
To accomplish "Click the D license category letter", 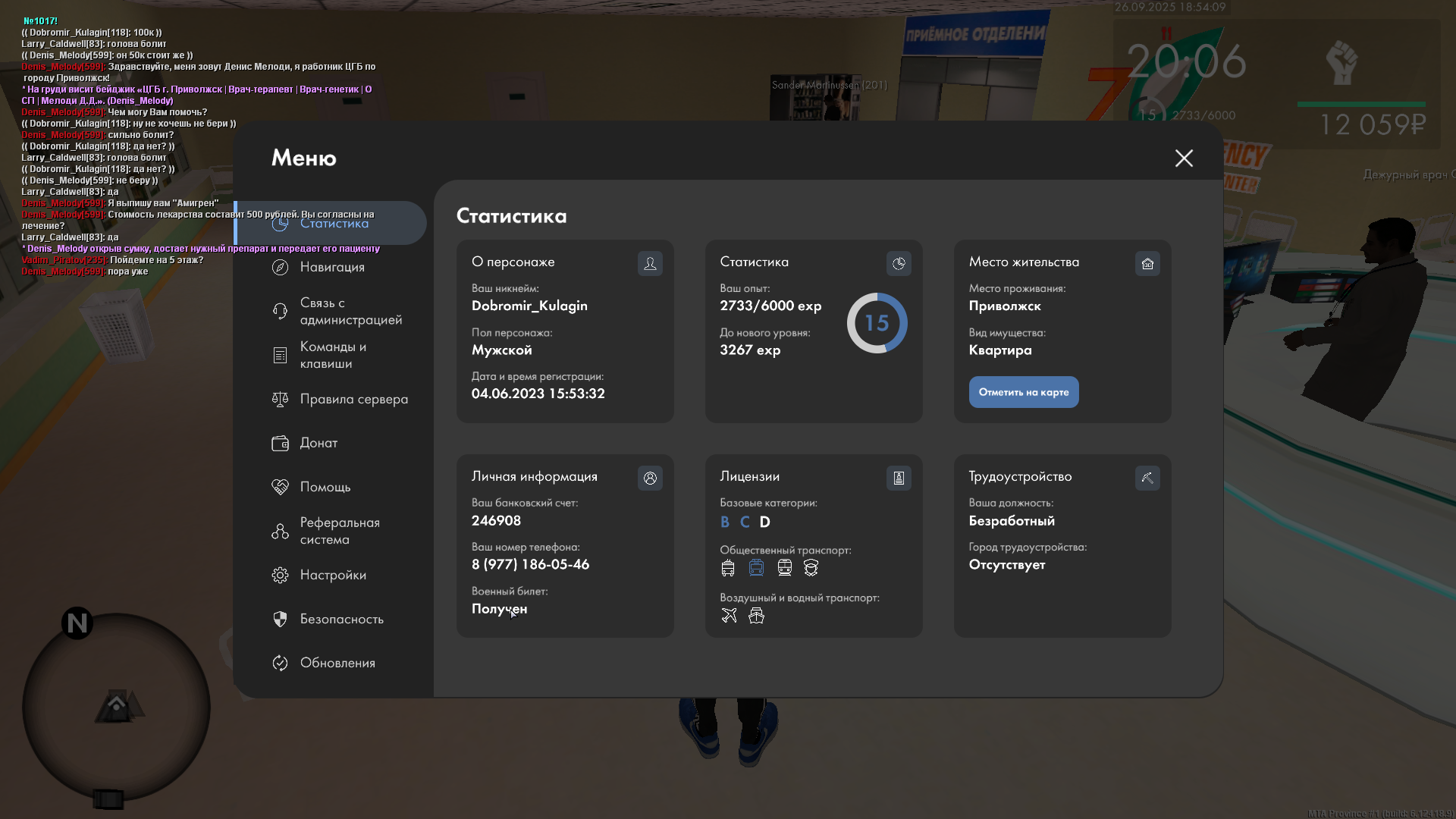I will coord(764,522).
